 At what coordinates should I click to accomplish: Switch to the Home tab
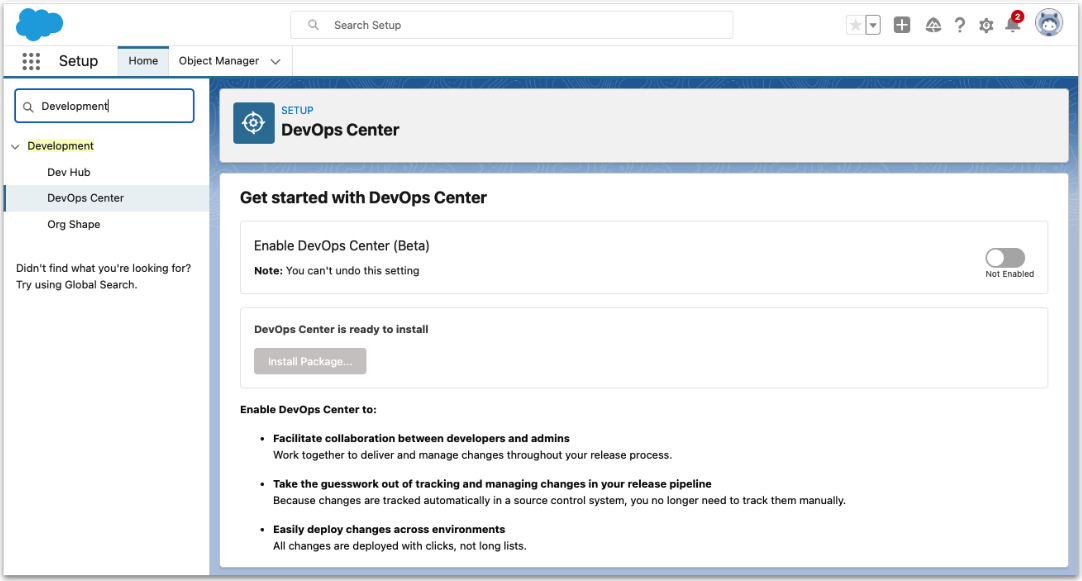pos(142,60)
